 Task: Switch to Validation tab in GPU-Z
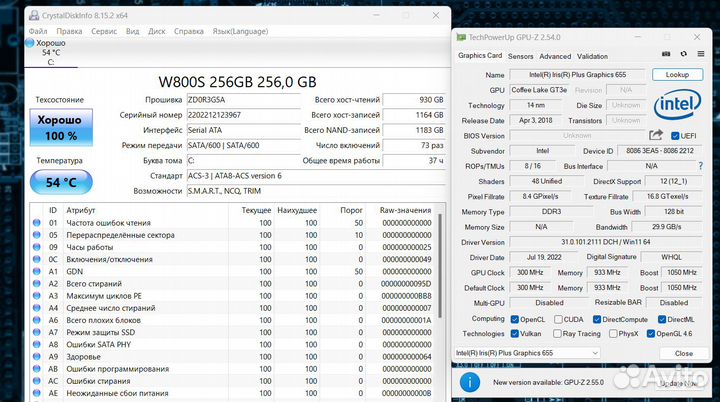pos(592,56)
